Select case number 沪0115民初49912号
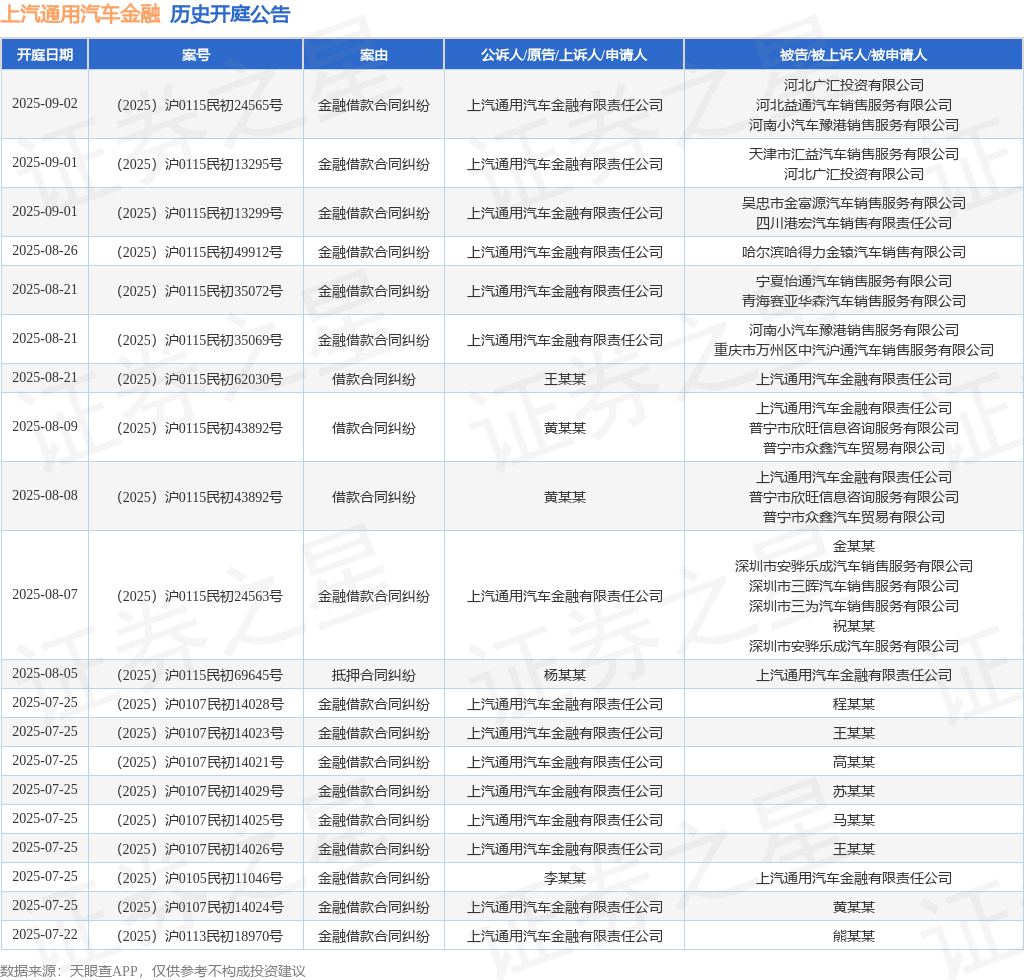 (200, 252)
